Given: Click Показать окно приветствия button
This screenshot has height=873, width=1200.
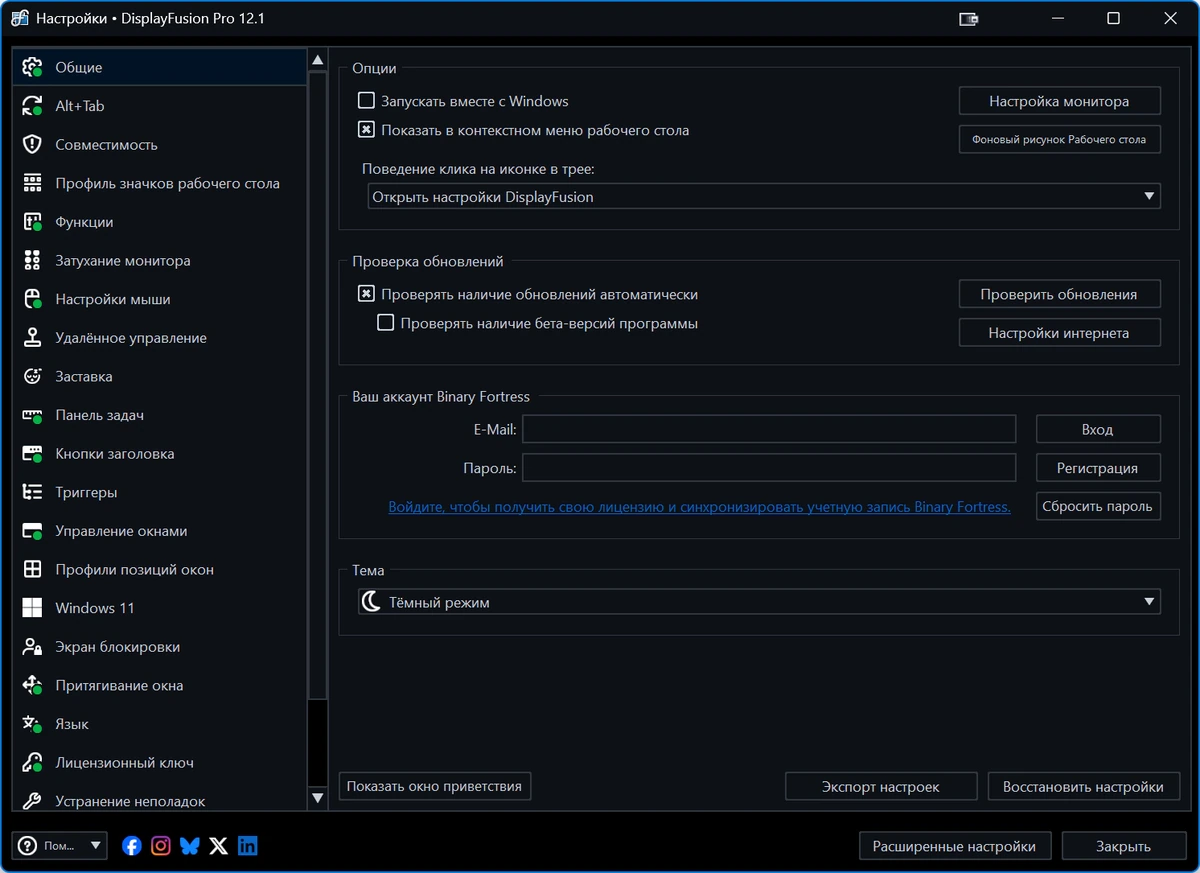Looking at the screenshot, I should pos(435,786).
